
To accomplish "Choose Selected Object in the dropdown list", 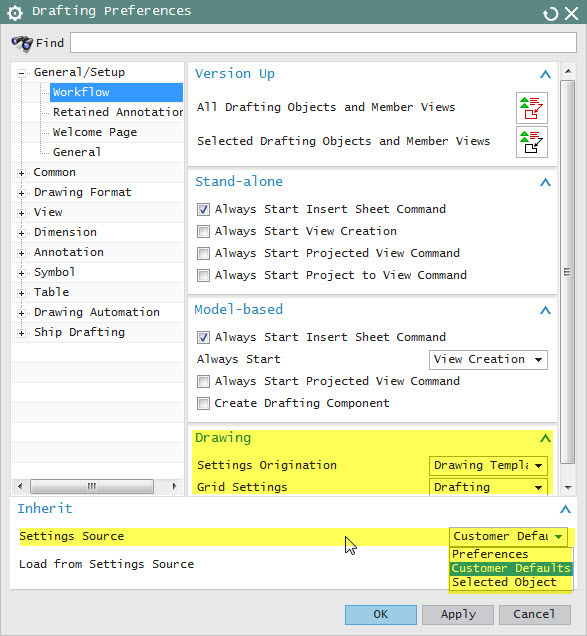I will point(511,582).
